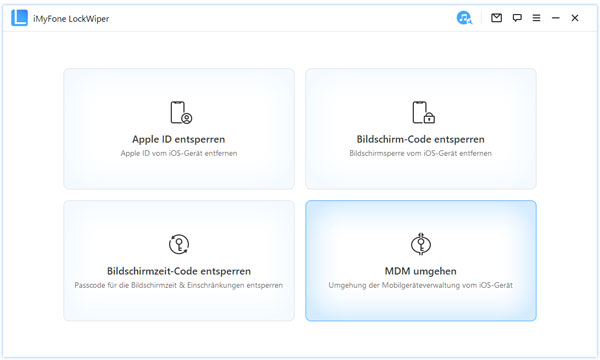Screen dimensions: 600x360
Task: Open the music search tool icon
Action: coord(464,18)
